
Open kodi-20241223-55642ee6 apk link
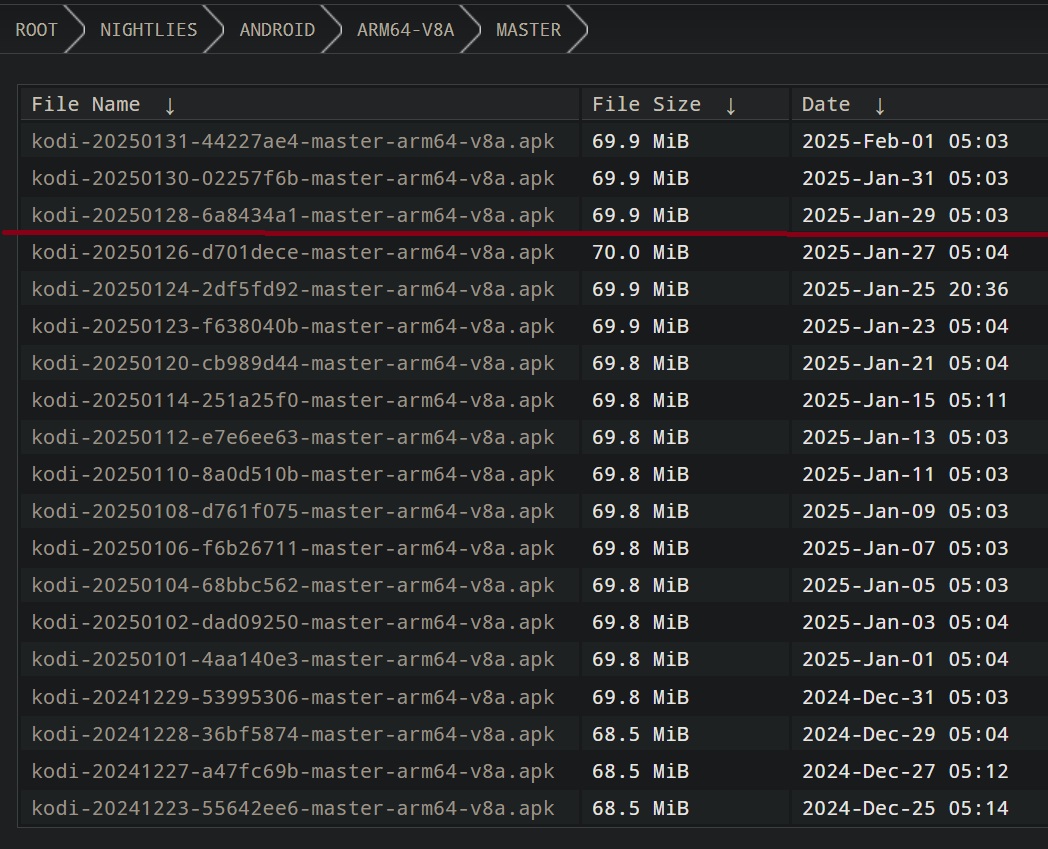(293, 808)
